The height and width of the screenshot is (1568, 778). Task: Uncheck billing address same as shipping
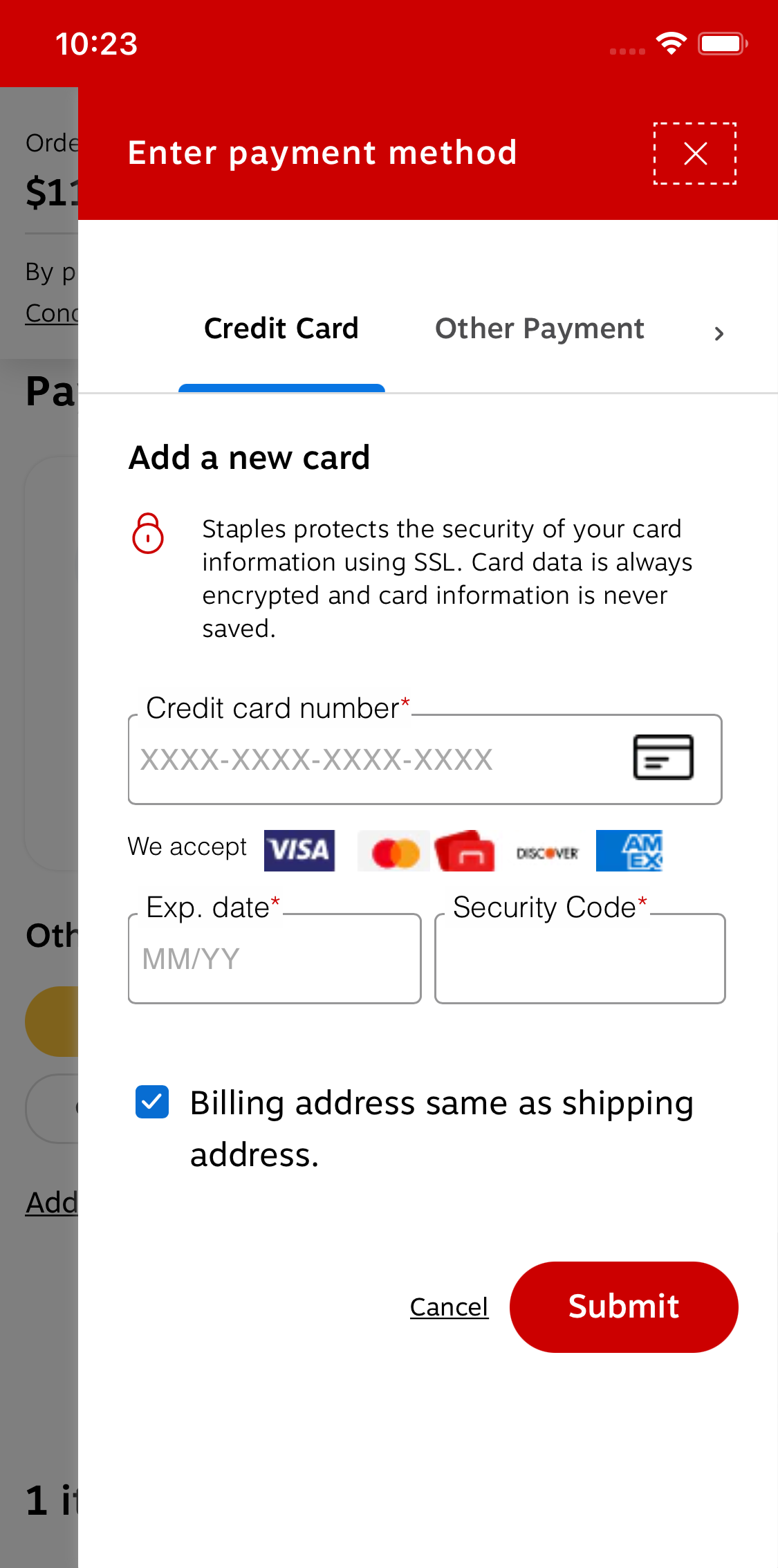pyautogui.click(x=152, y=1103)
